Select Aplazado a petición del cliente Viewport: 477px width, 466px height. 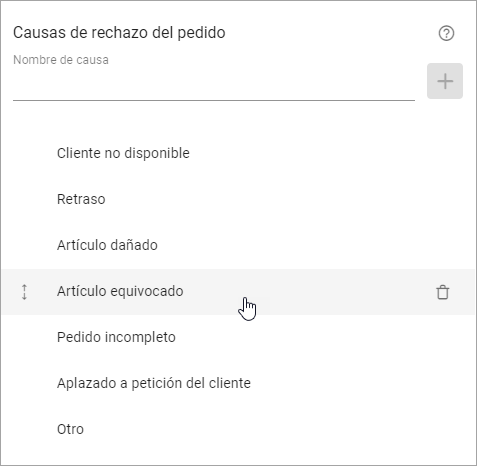[154, 383]
